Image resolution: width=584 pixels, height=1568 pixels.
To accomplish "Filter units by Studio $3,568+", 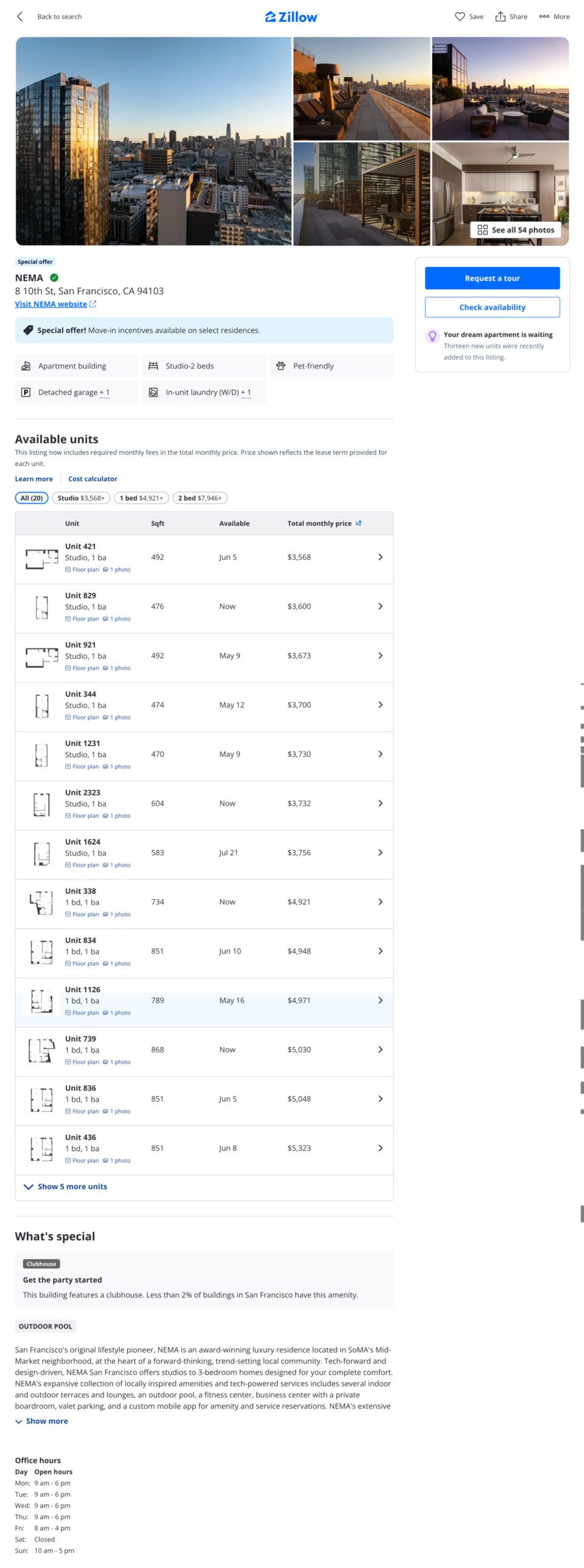I will click(x=81, y=498).
